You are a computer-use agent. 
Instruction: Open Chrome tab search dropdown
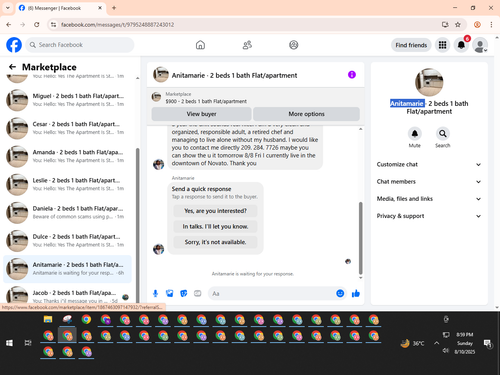click(7, 8)
